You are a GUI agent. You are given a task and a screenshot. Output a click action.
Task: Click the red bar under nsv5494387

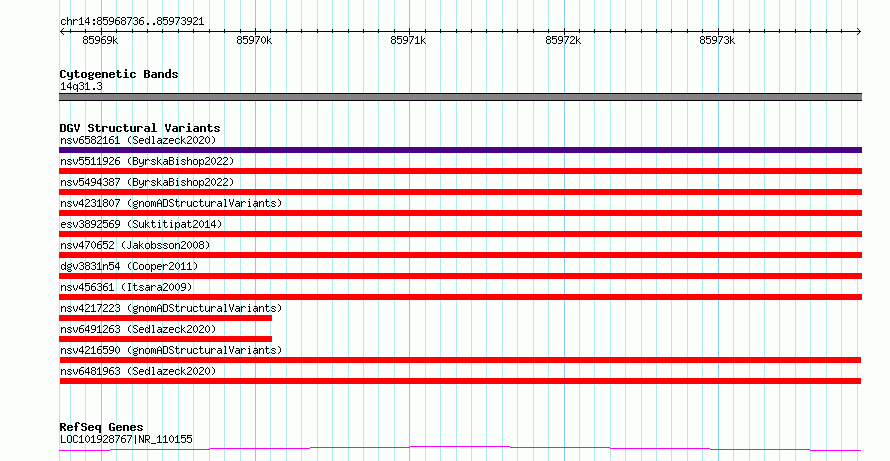[460, 192]
